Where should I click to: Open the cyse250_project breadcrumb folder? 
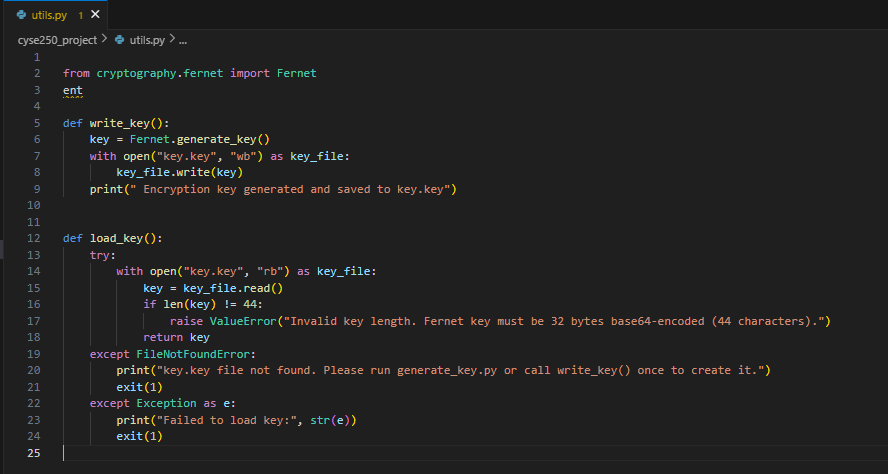click(x=57, y=40)
